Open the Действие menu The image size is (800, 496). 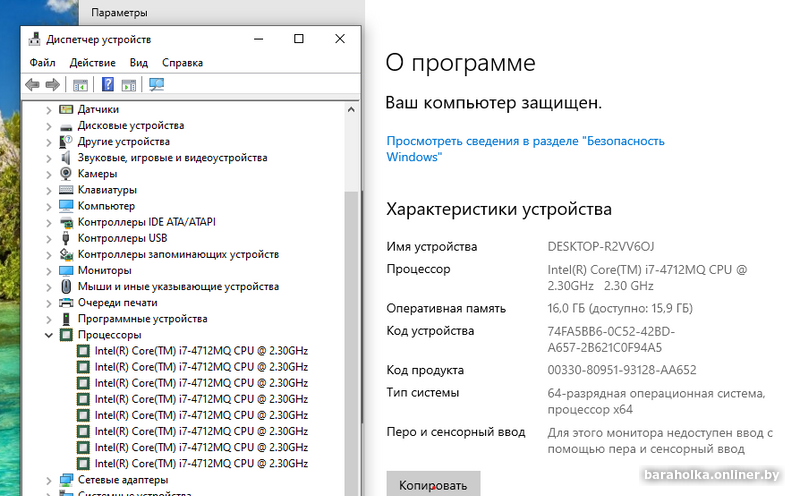(92, 63)
